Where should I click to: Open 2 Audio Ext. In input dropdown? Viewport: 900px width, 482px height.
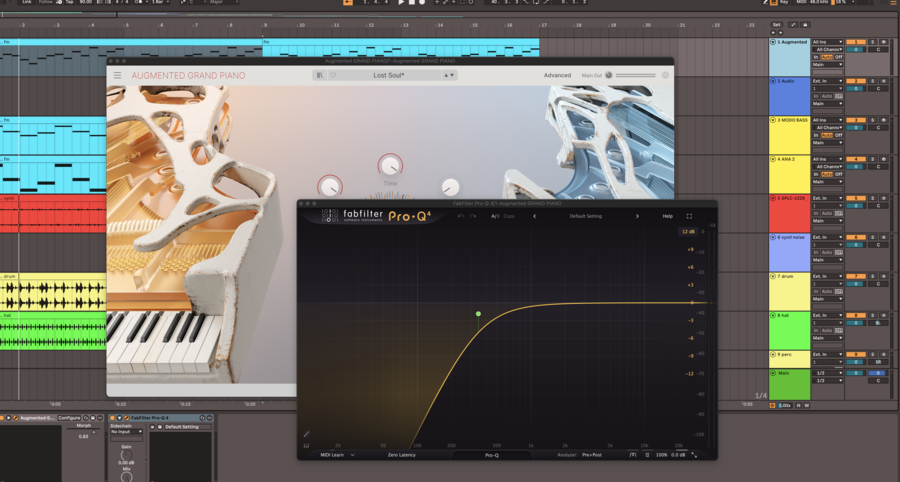tap(827, 81)
